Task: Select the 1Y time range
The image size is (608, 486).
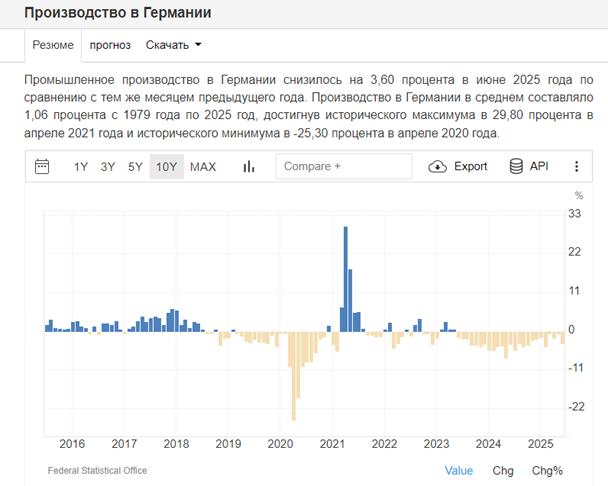Action: coord(81,166)
